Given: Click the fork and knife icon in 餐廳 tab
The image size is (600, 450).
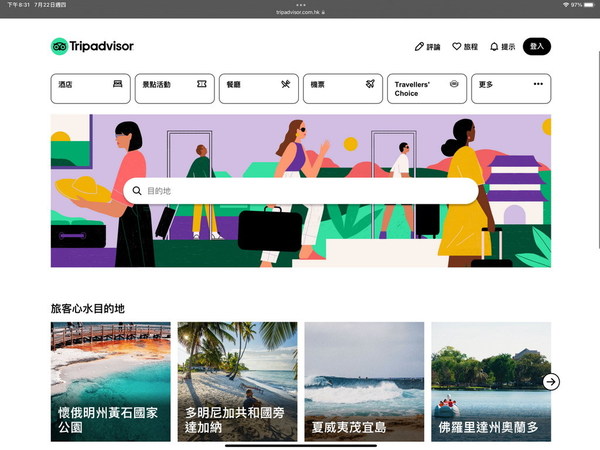Looking at the screenshot, I should coord(285,84).
